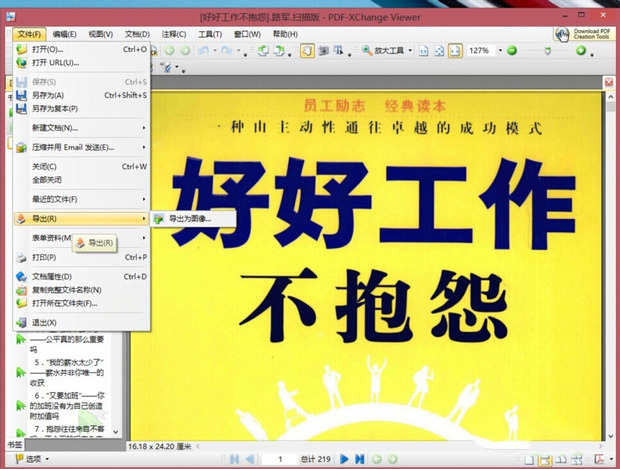Open the zoom percentage dropdown arrow
Image resolution: width=620 pixels, height=469 pixels.
(x=500, y=51)
